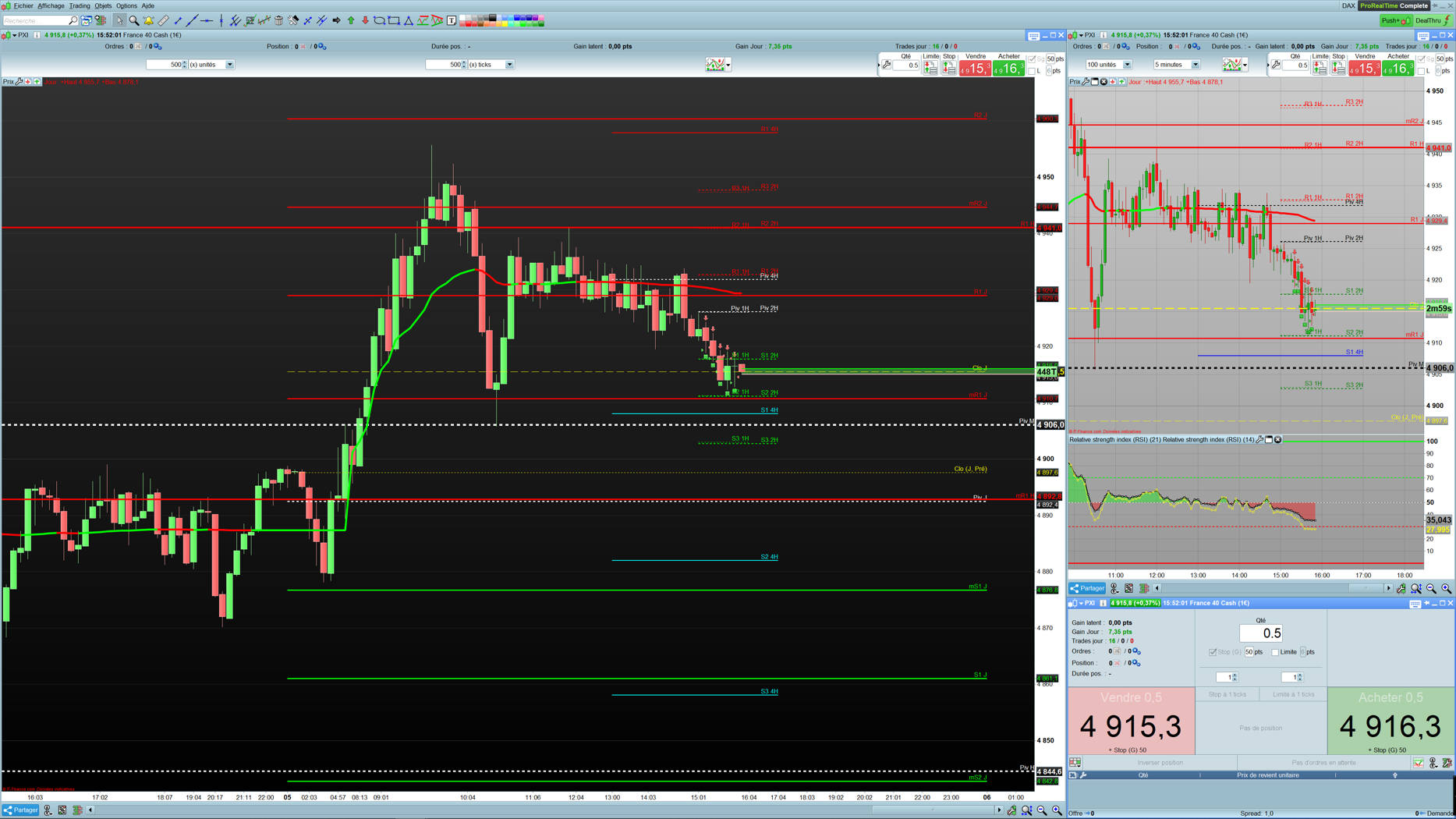Image resolution: width=1456 pixels, height=819 pixels.
Task: Select the horizontal line drawing tool
Action: coord(207,20)
